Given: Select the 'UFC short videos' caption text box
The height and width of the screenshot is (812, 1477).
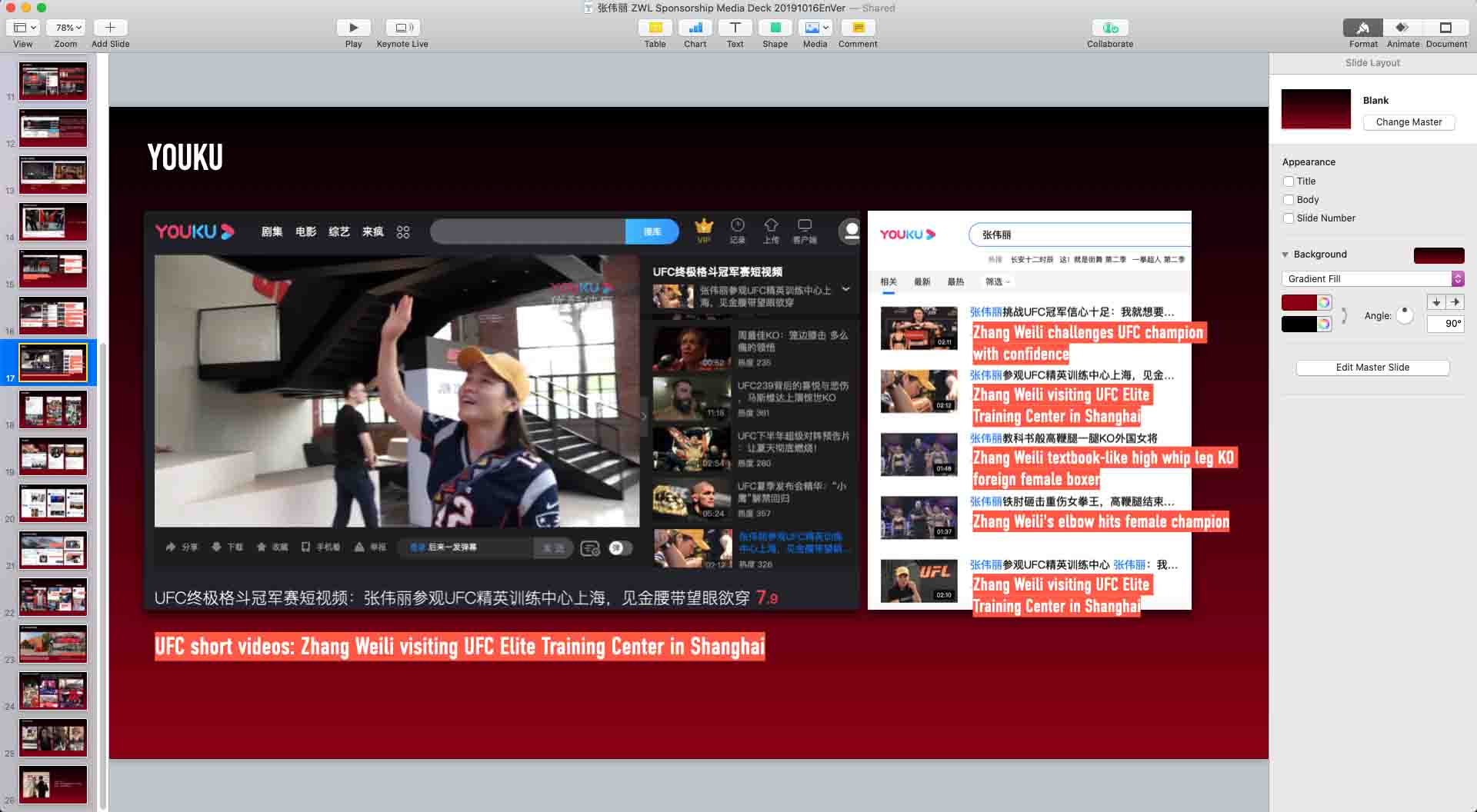Looking at the screenshot, I should (460, 647).
